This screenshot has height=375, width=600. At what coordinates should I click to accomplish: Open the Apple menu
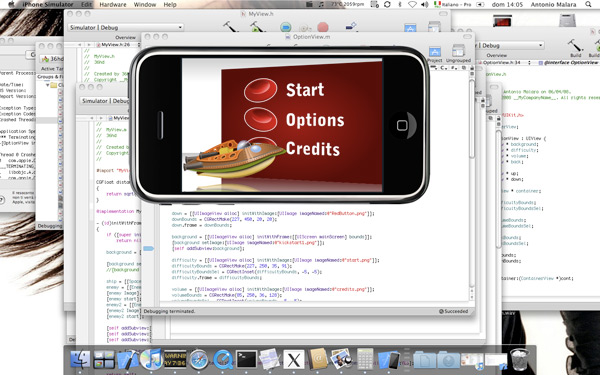(x=11, y=4)
